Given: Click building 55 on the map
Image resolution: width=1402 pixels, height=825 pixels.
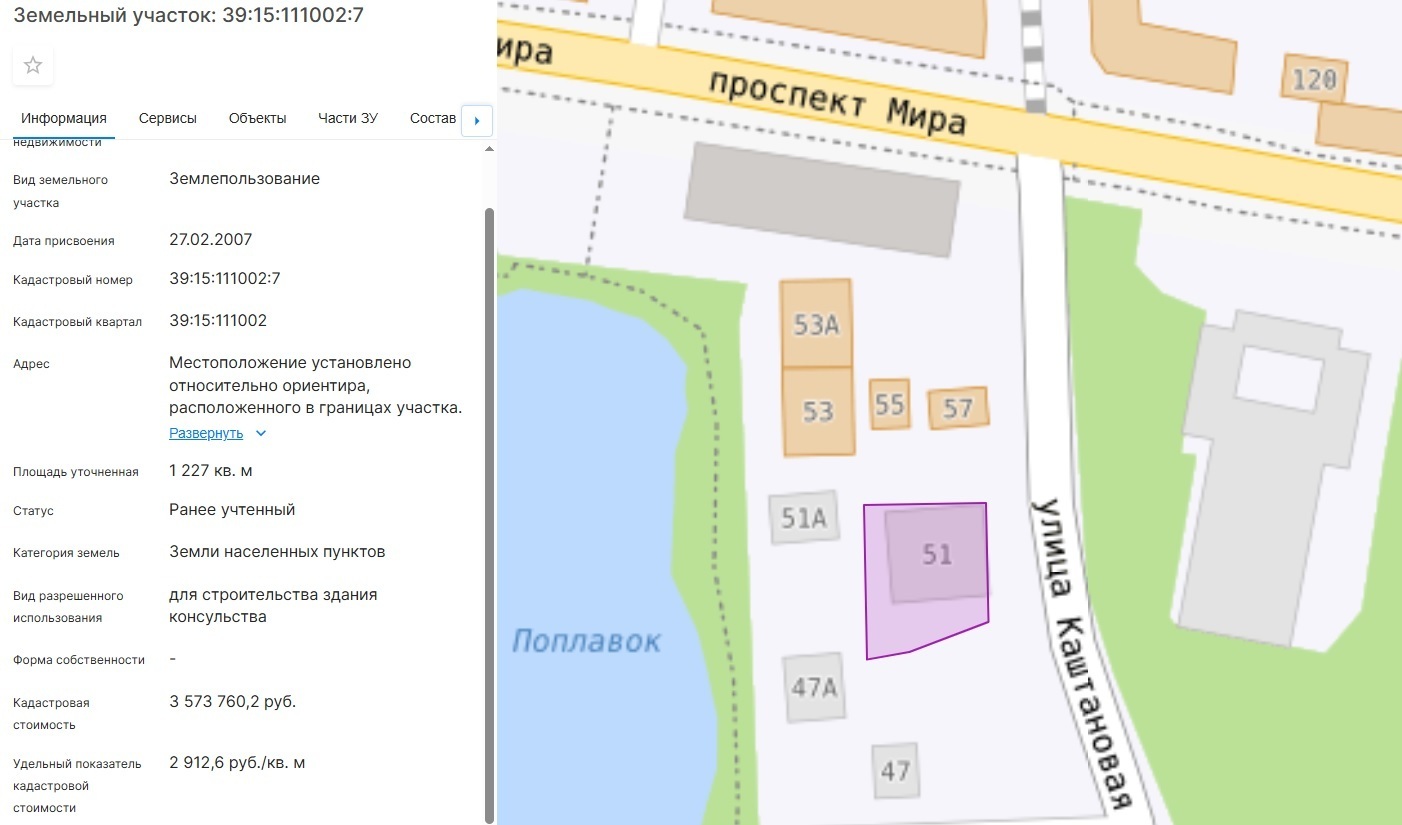Looking at the screenshot, I should (x=889, y=404).
